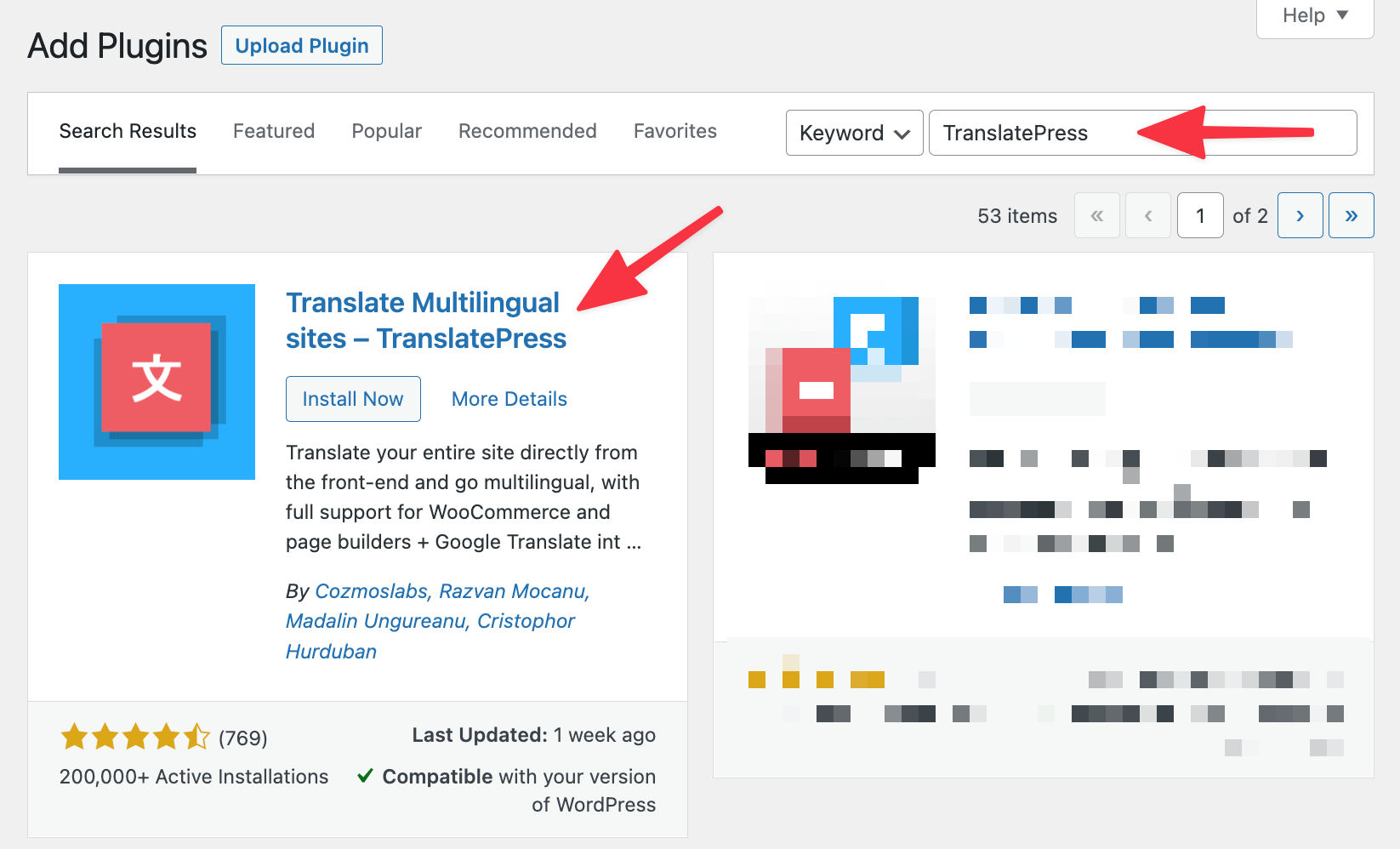Jump to last page of results
This screenshot has width=1400, height=849.
pos(1351,215)
